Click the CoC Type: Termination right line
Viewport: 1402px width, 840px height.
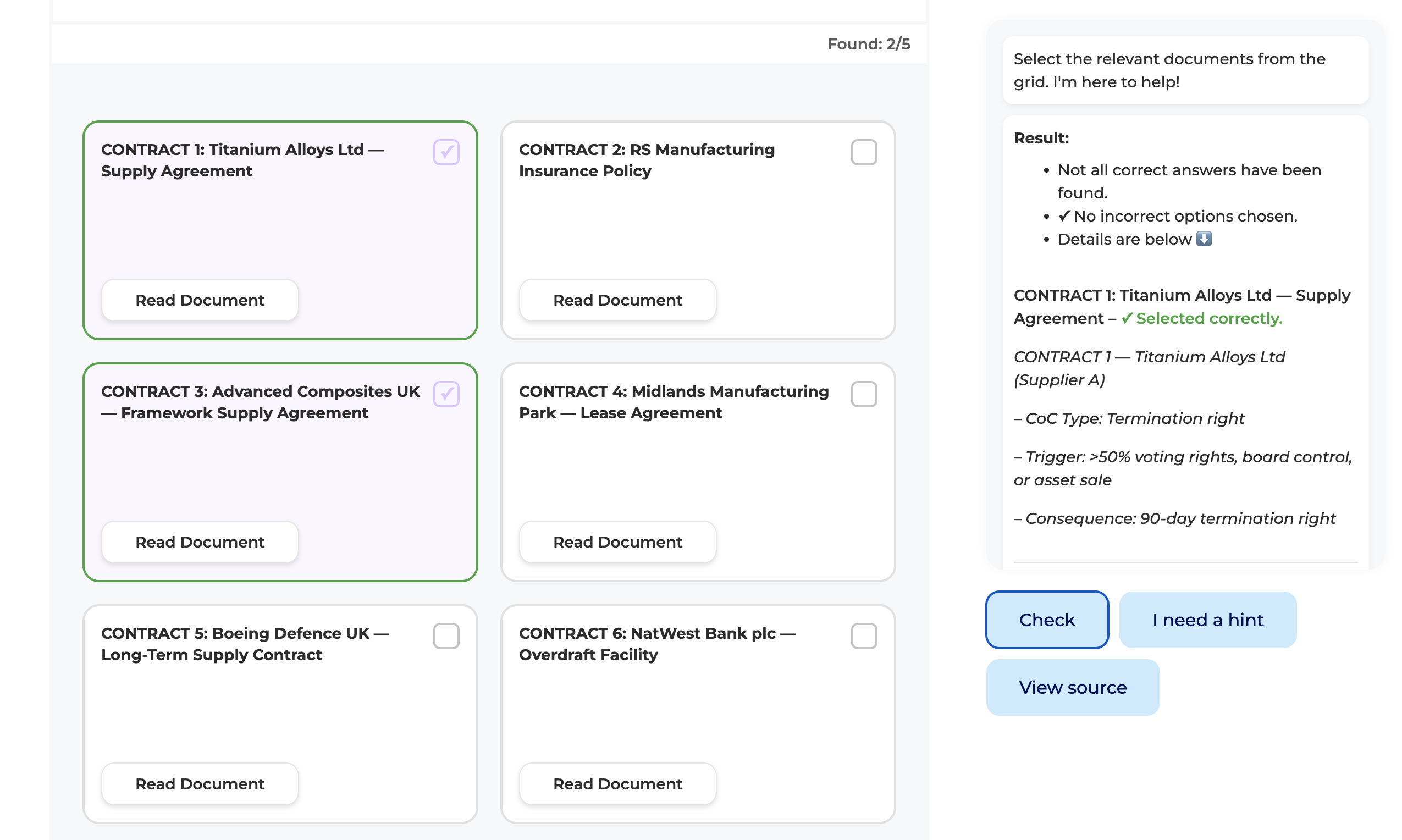(1129, 418)
